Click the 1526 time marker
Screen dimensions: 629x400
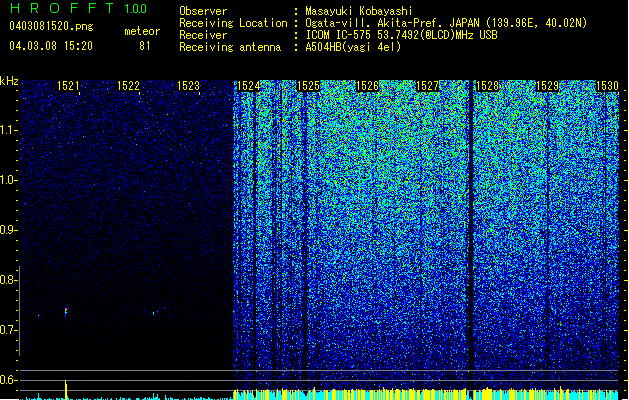tap(368, 86)
